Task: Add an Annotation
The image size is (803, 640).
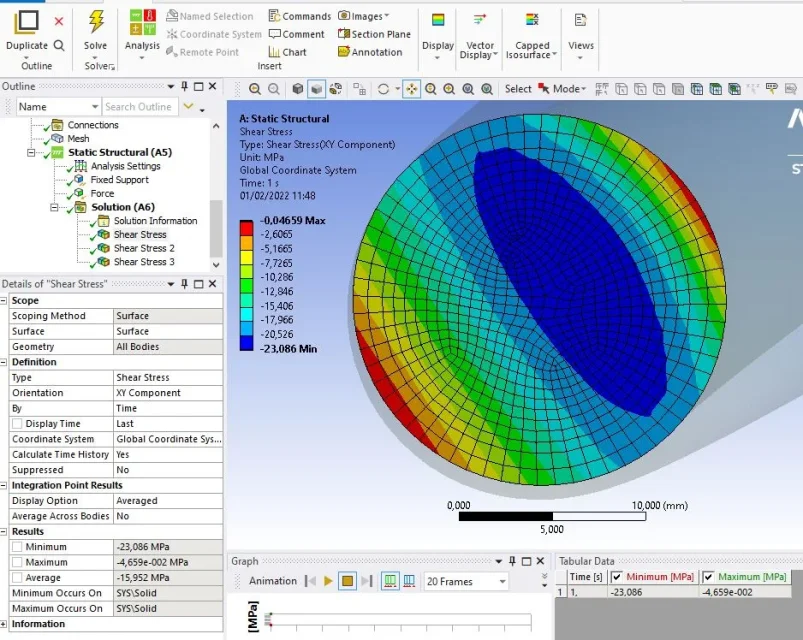Action: click(370, 52)
